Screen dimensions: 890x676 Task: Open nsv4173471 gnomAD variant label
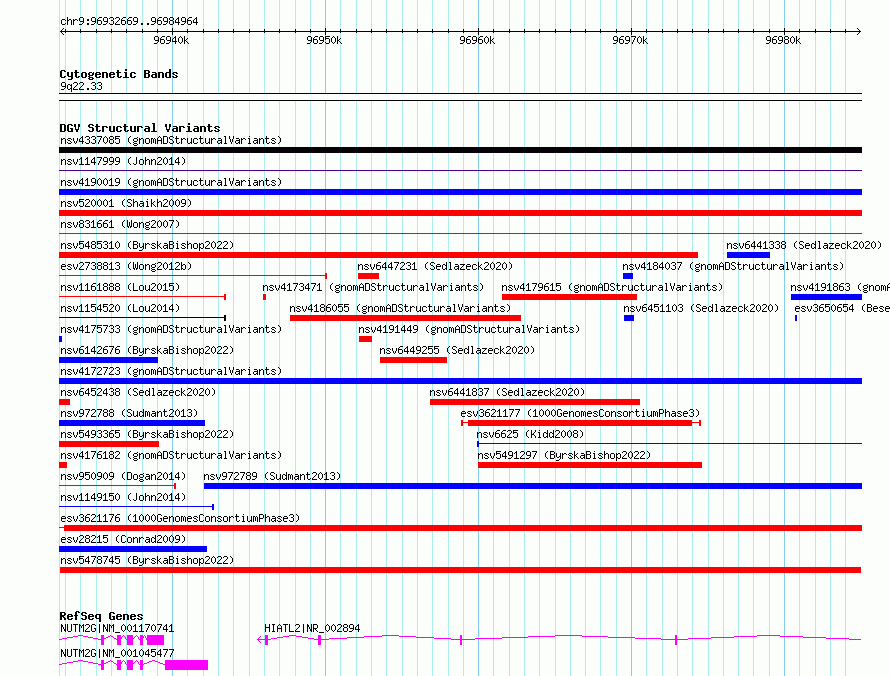click(x=373, y=287)
